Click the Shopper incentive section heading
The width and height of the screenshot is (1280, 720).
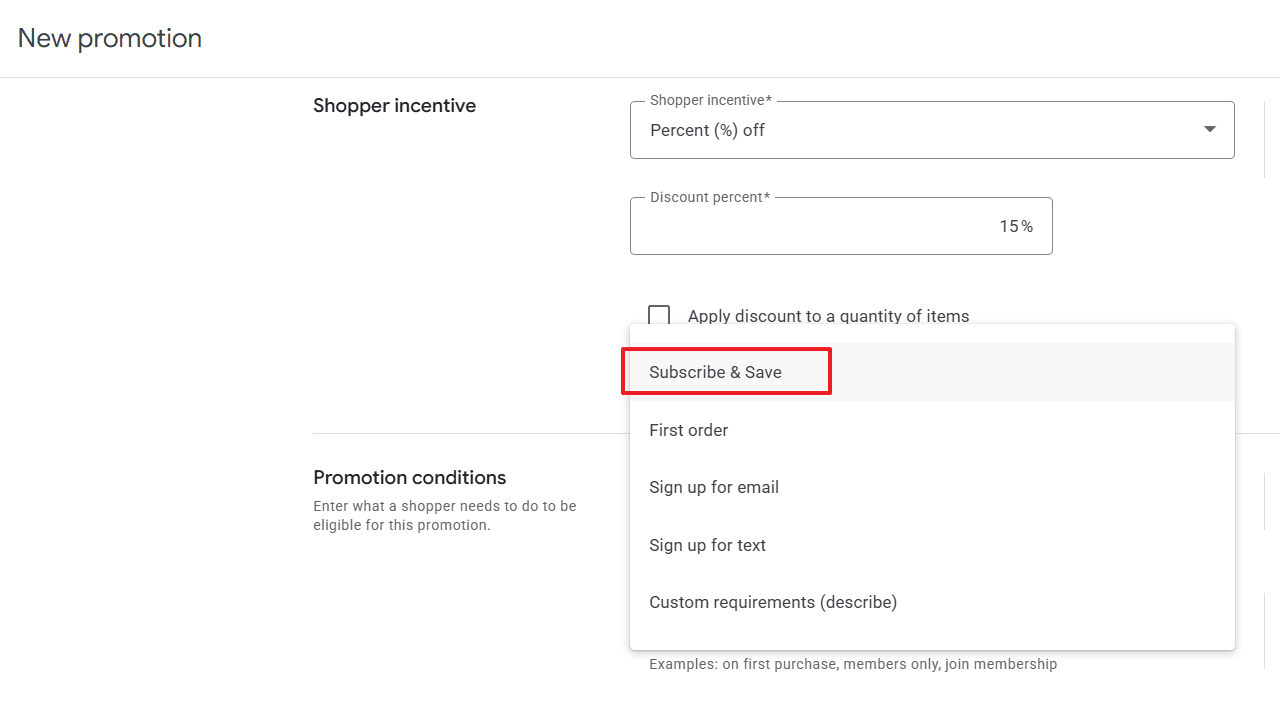(x=394, y=106)
